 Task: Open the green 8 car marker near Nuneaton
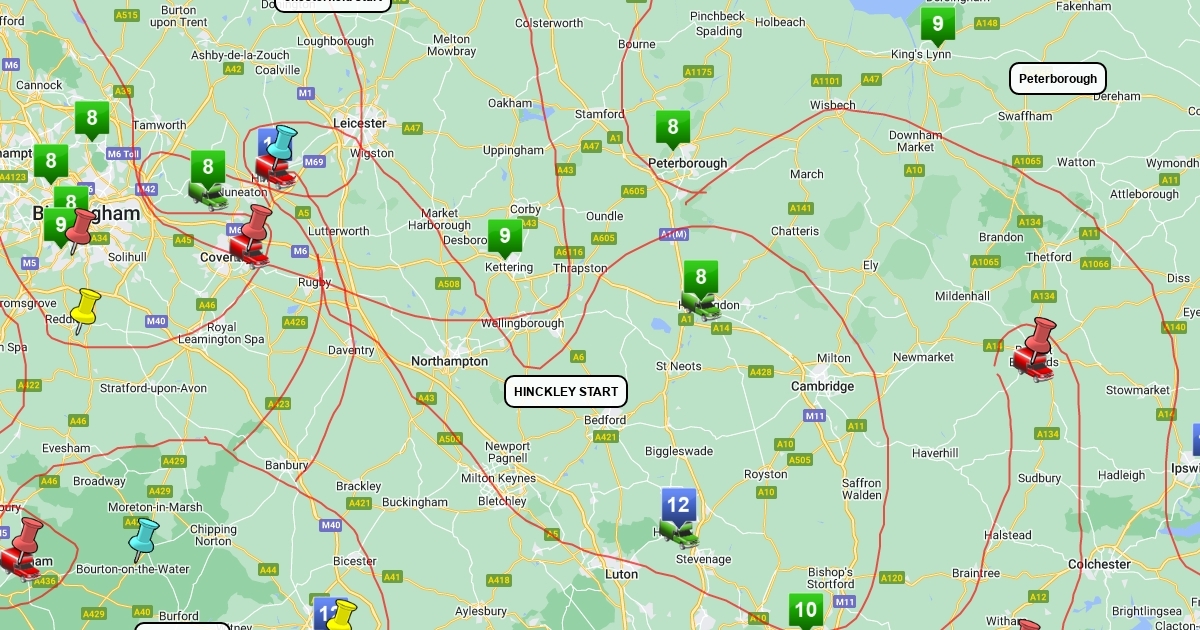pyautogui.click(x=208, y=180)
